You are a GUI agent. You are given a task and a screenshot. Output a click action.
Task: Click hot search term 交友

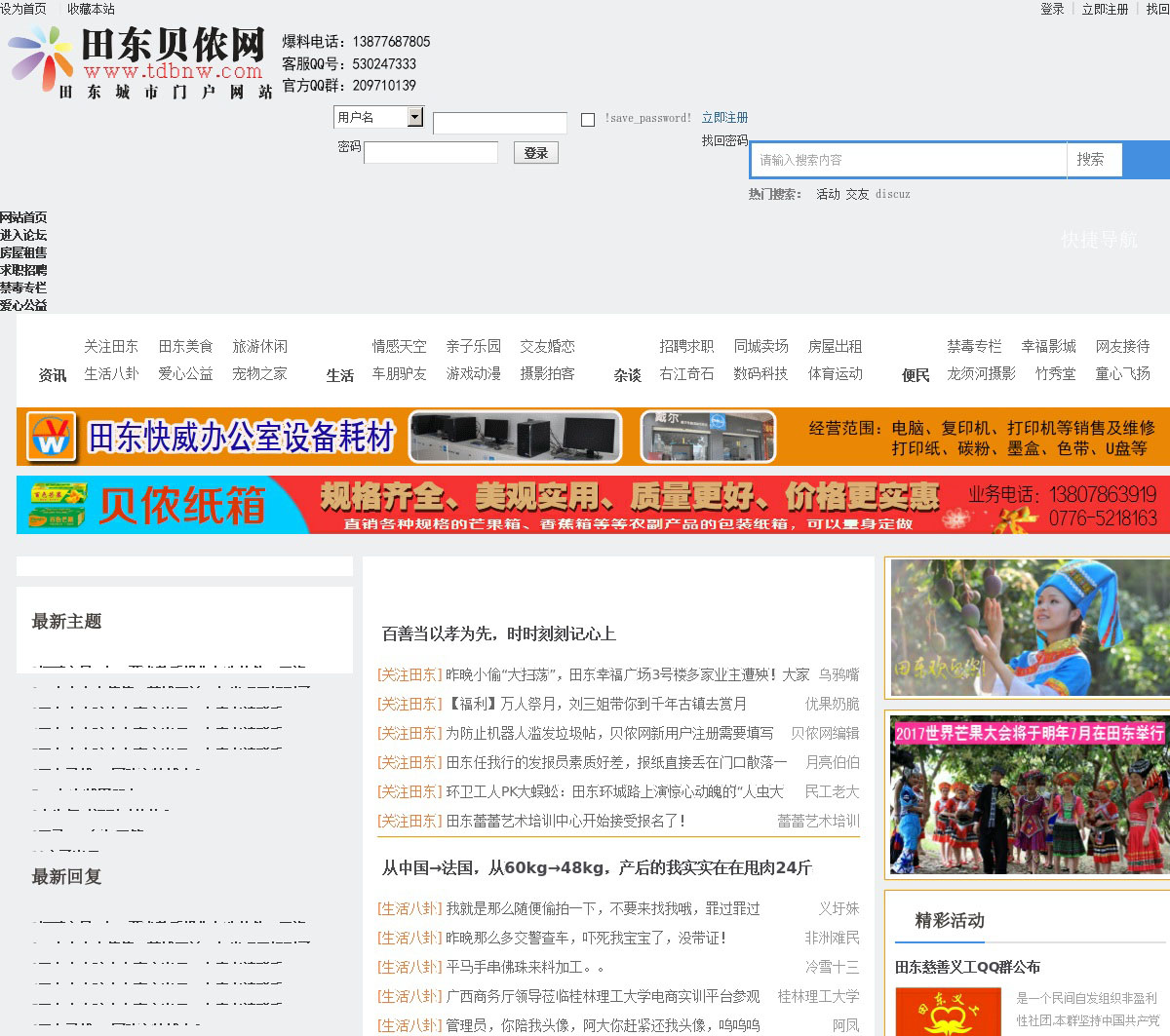(857, 194)
